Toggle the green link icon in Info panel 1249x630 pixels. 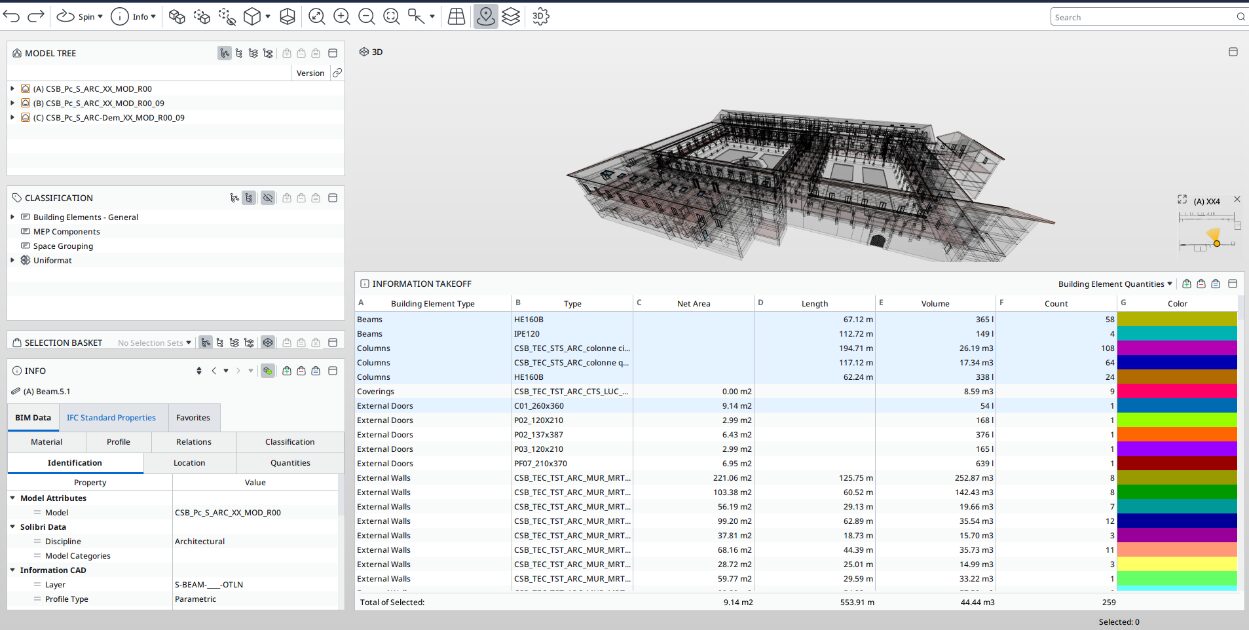pos(268,371)
